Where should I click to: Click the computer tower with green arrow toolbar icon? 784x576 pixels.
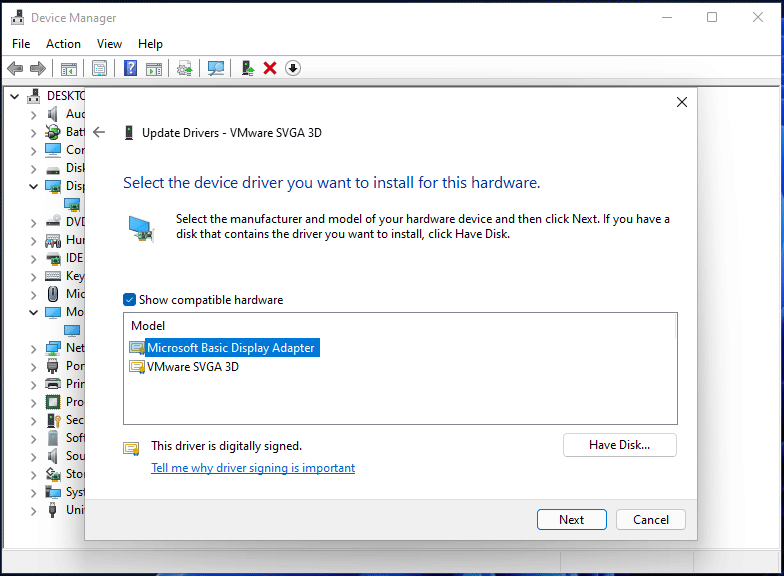click(248, 68)
